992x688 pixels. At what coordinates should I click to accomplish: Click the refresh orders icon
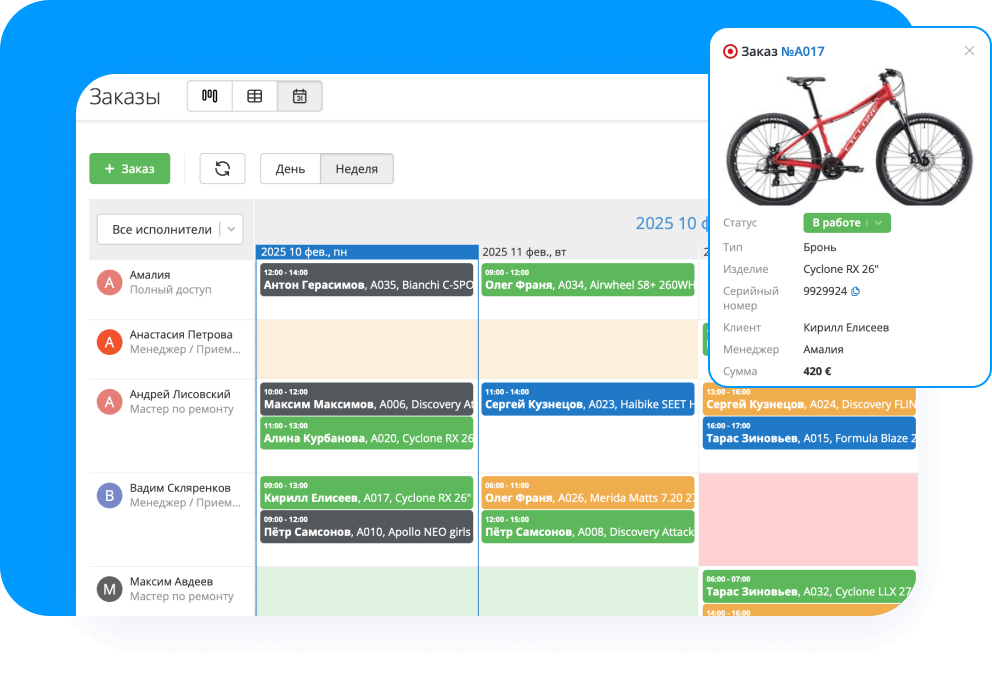pos(222,168)
